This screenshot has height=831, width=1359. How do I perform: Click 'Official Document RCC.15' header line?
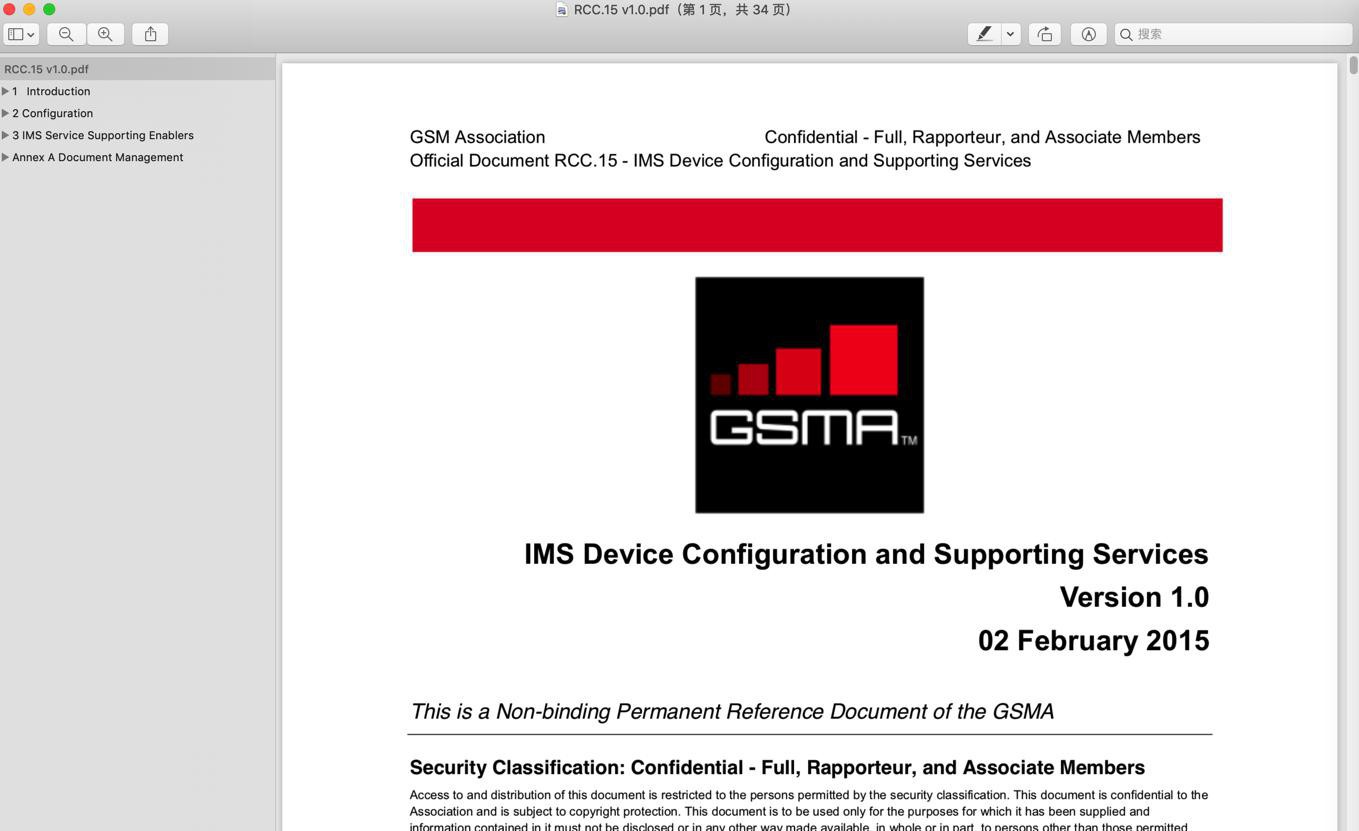point(720,161)
